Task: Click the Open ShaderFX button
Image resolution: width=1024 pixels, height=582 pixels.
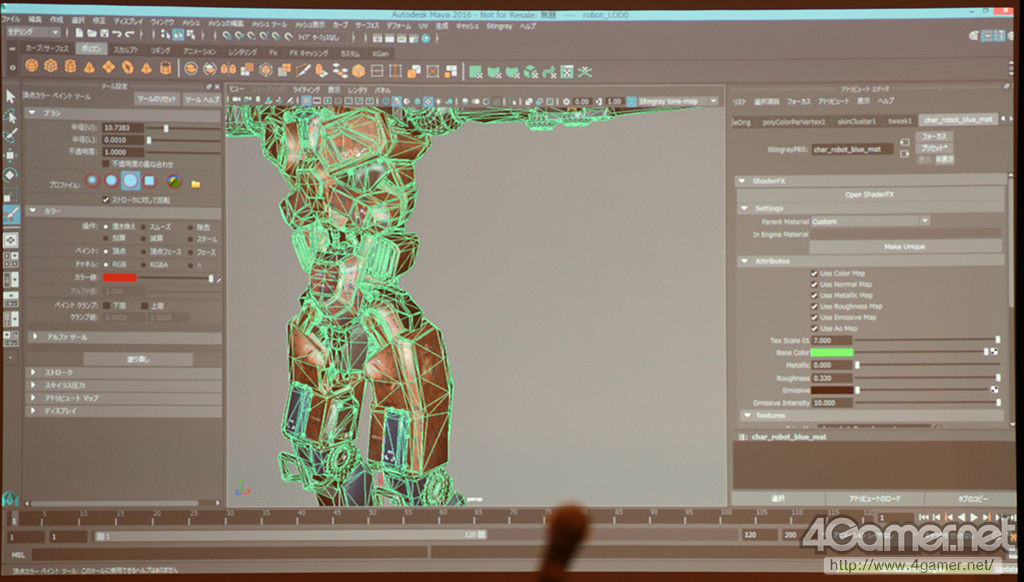Action: pos(869,195)
